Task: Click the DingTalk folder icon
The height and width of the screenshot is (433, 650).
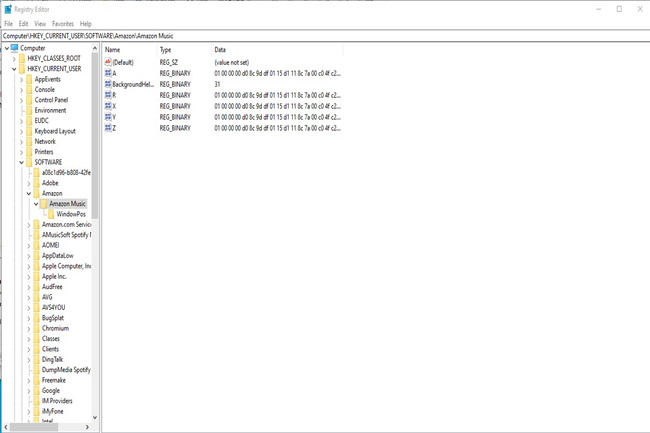Action: tap(36, 359)
